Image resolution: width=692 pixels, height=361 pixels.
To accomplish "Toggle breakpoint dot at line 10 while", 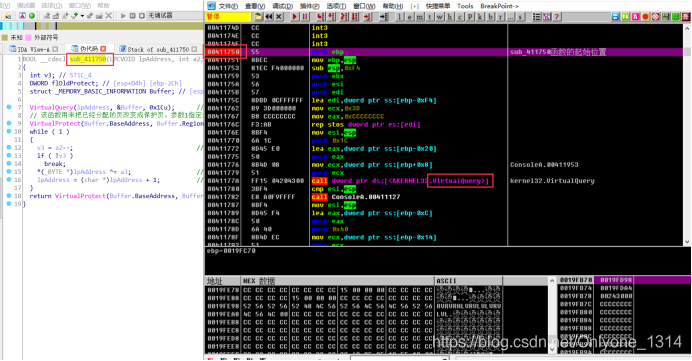I will (x=9, y=132).
